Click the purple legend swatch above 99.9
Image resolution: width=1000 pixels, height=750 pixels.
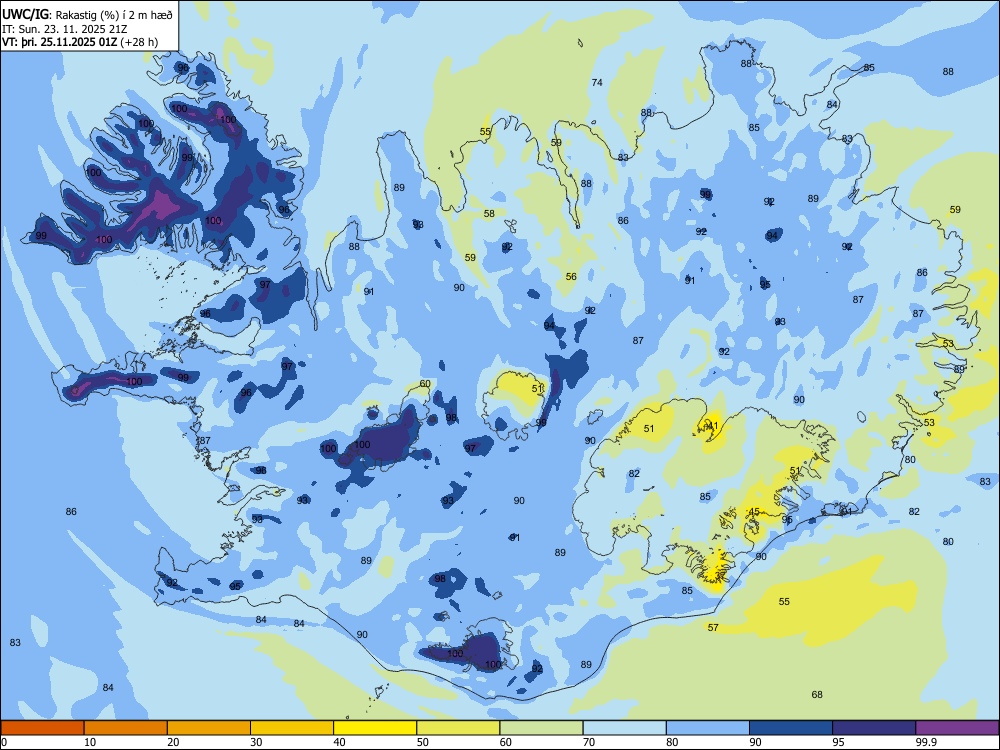(957, 728)
